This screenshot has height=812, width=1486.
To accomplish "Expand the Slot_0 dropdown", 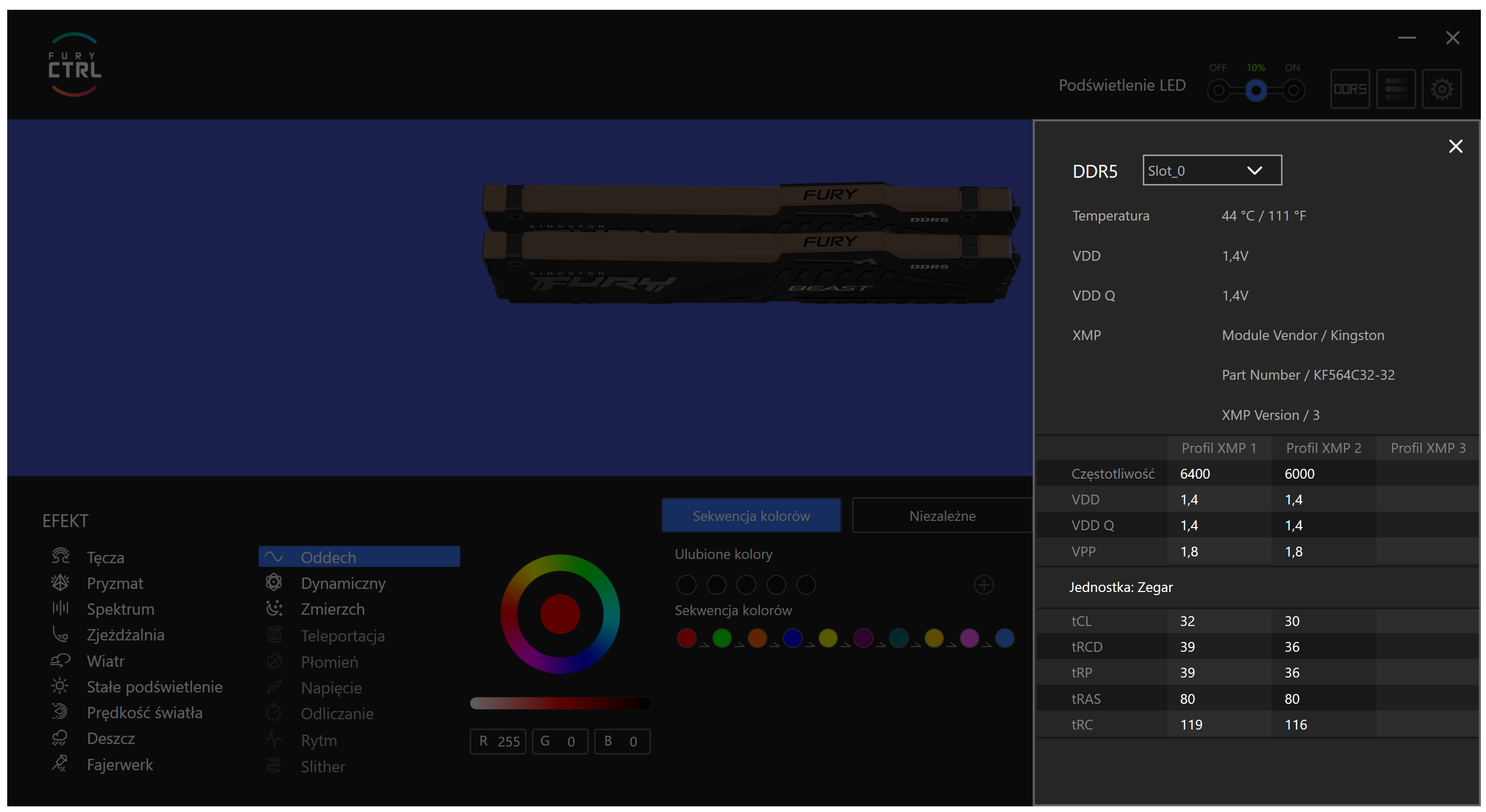I will coord(1211,170).
